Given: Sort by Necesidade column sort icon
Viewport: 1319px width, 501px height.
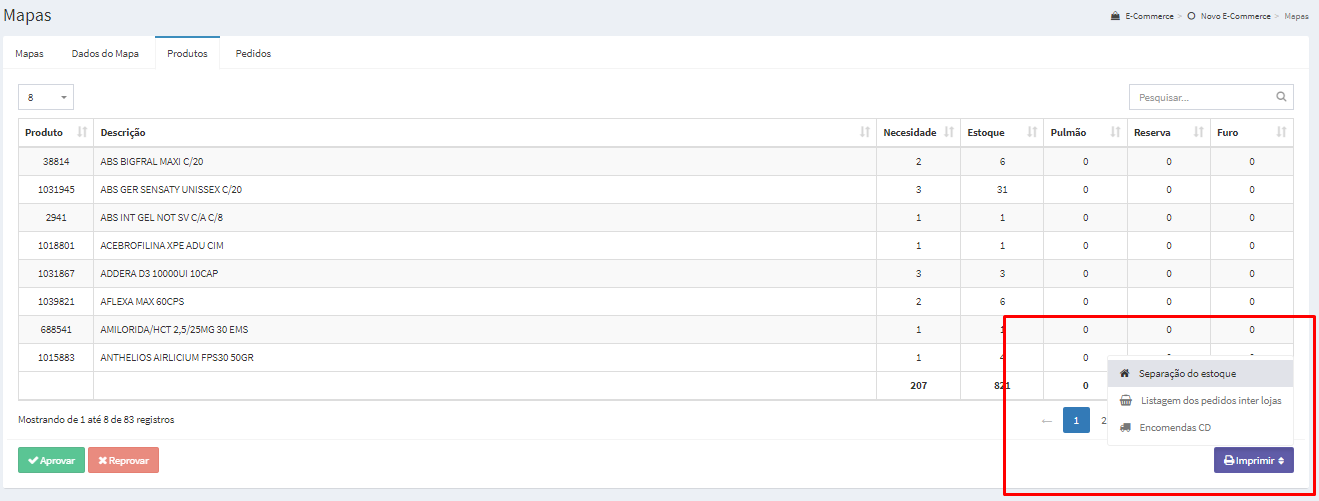Looking at the screenshot, I should point(948,132).
